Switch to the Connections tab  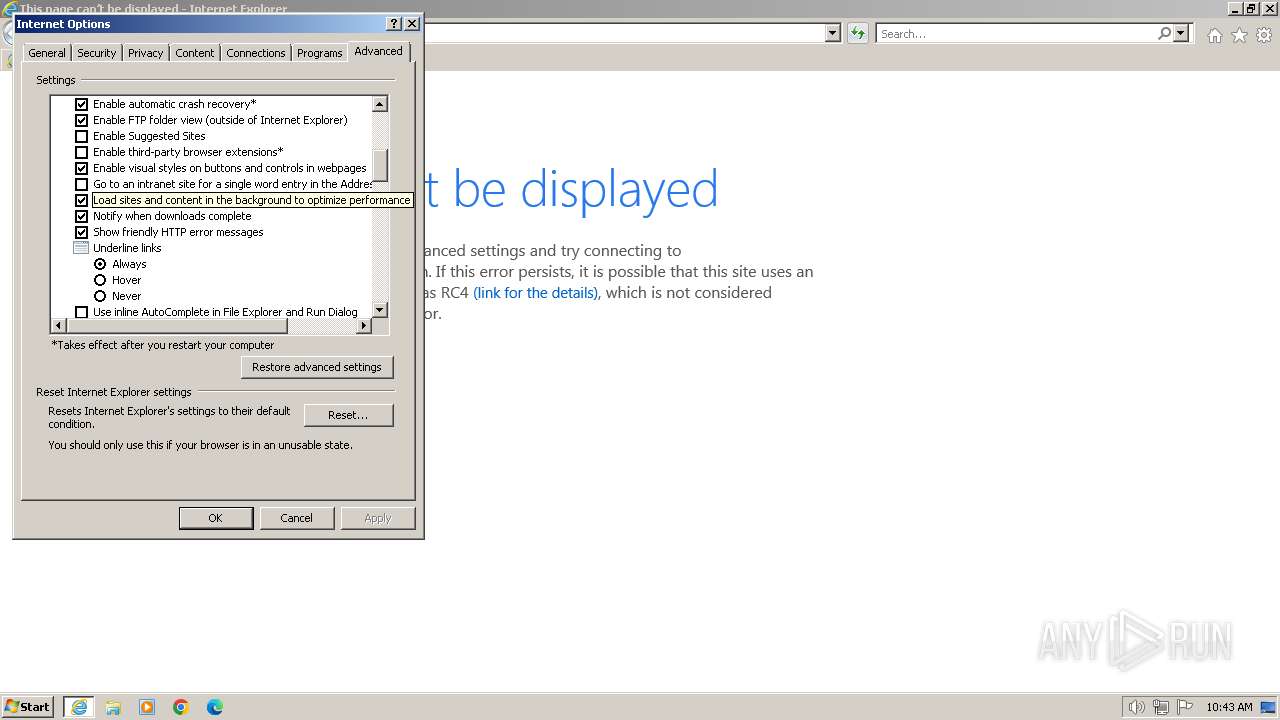tap(256, 53)
